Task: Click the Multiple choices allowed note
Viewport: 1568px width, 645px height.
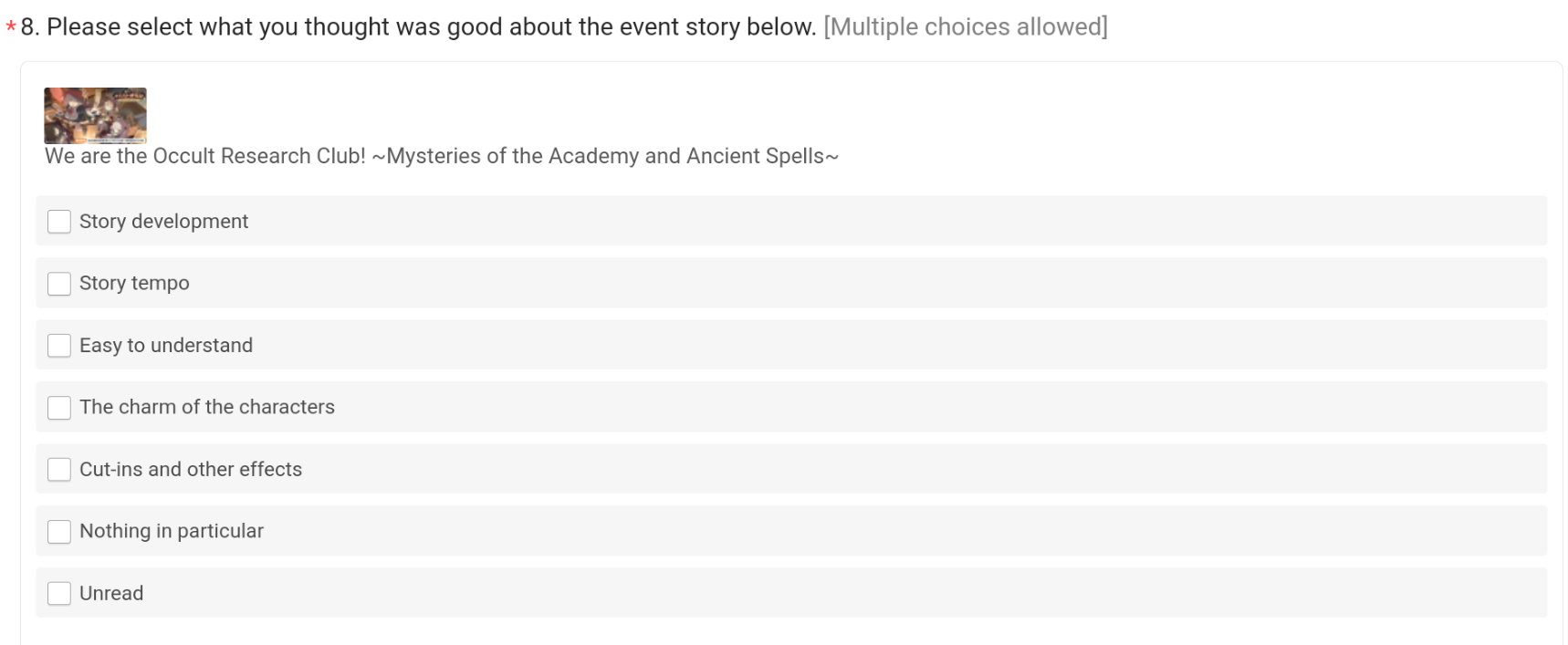Action: (x=966, y=27)
